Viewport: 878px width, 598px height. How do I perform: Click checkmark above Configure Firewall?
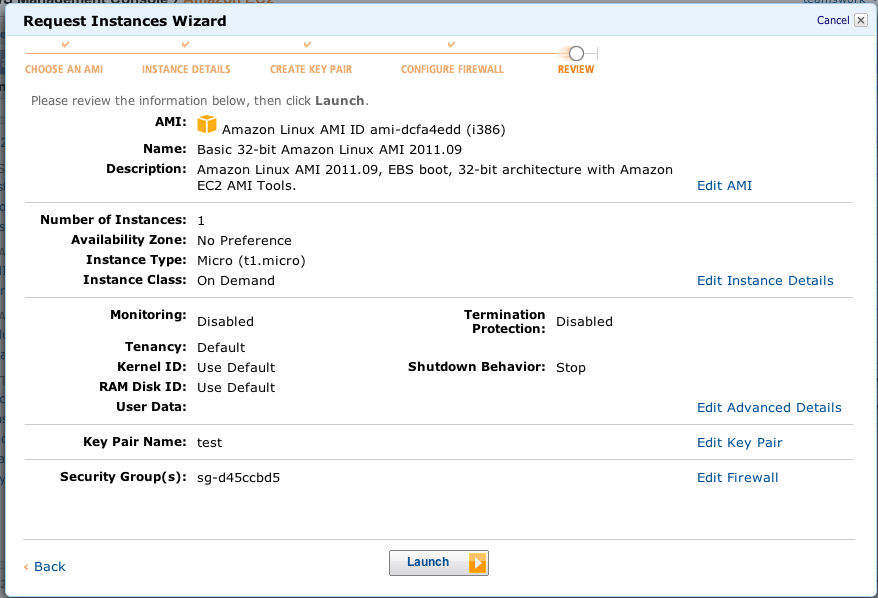pos(451,44)
